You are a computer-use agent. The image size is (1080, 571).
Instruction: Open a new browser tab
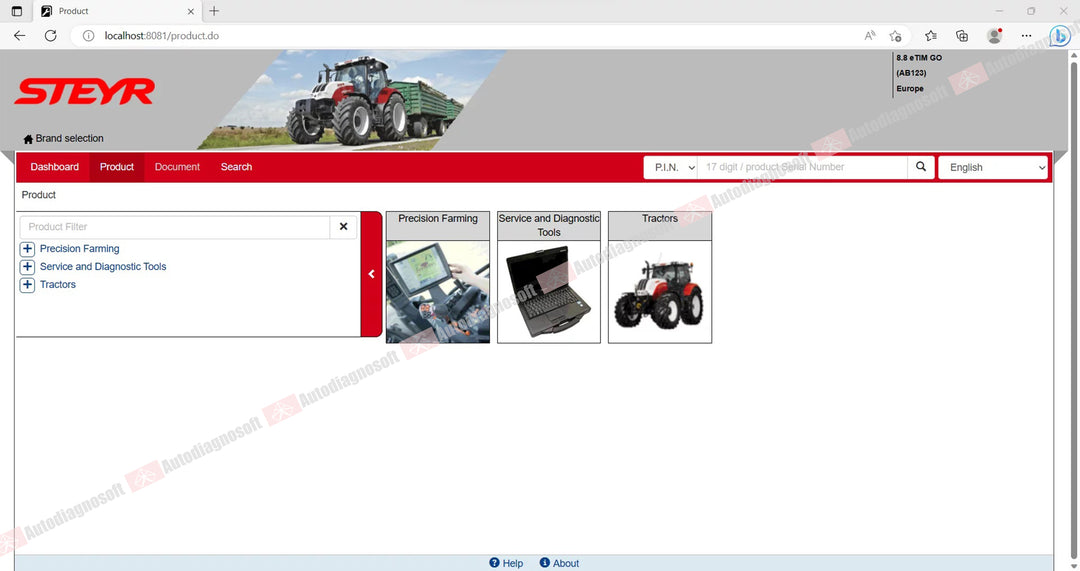(214, 11)
